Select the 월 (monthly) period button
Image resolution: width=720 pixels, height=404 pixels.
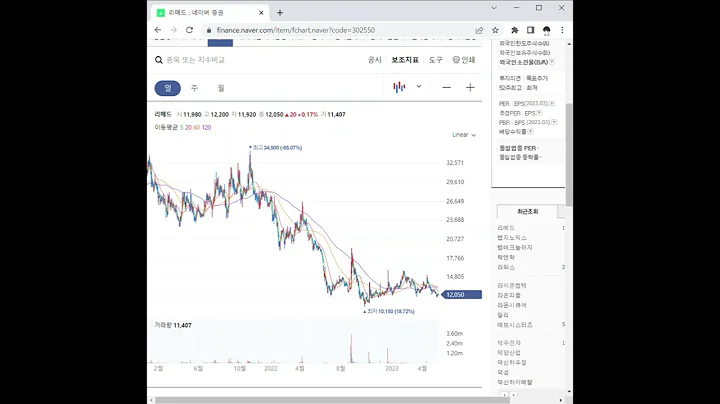pyautogui.click(x=221, y=88)
